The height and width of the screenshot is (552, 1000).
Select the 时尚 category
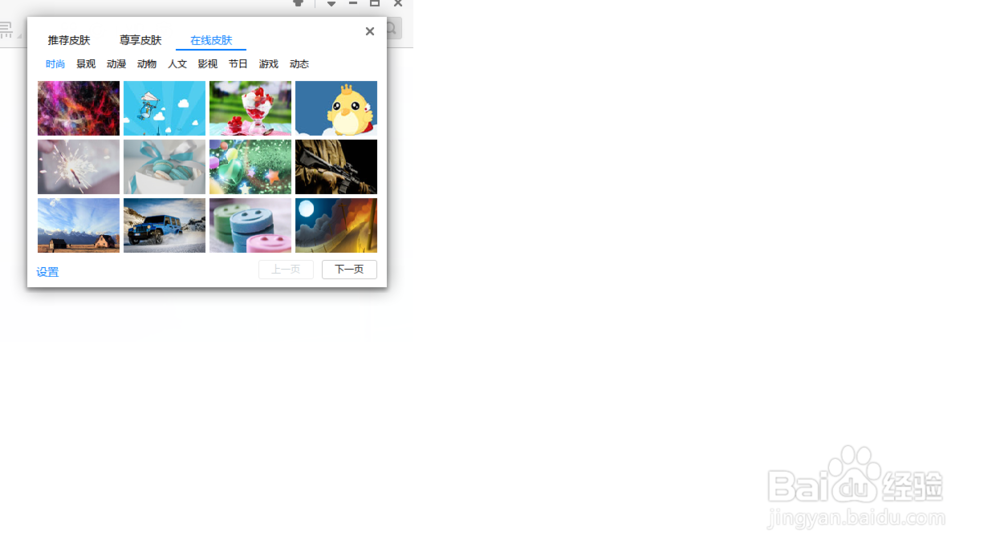click(x=55, y=64)
